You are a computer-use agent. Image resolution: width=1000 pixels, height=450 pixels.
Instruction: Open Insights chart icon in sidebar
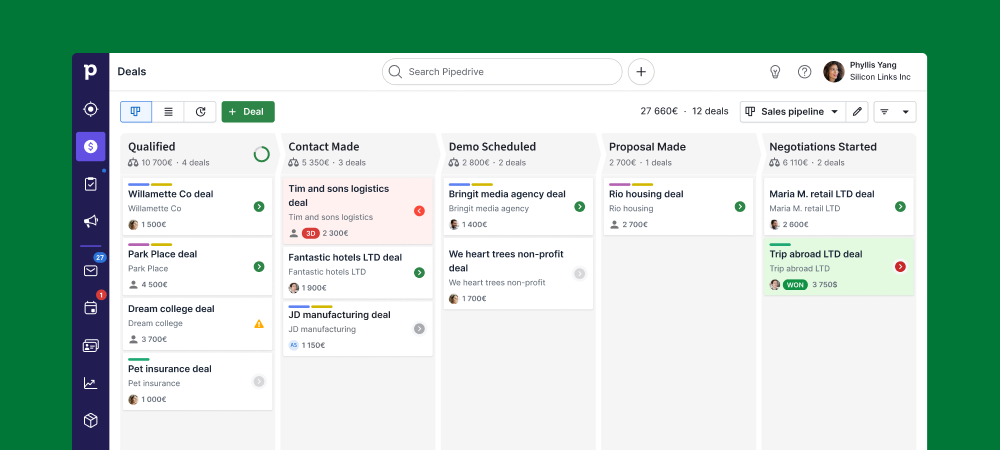[90, 383]
